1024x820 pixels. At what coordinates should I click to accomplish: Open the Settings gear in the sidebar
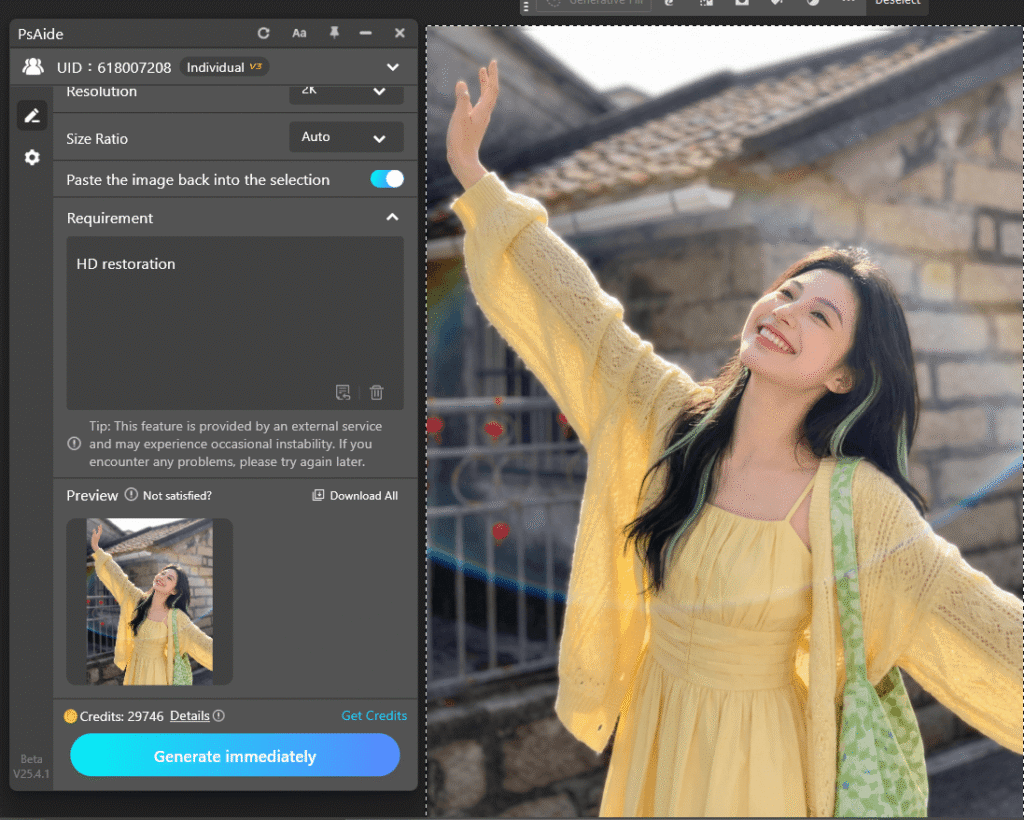pyautogui.click(x=31, y=157)
